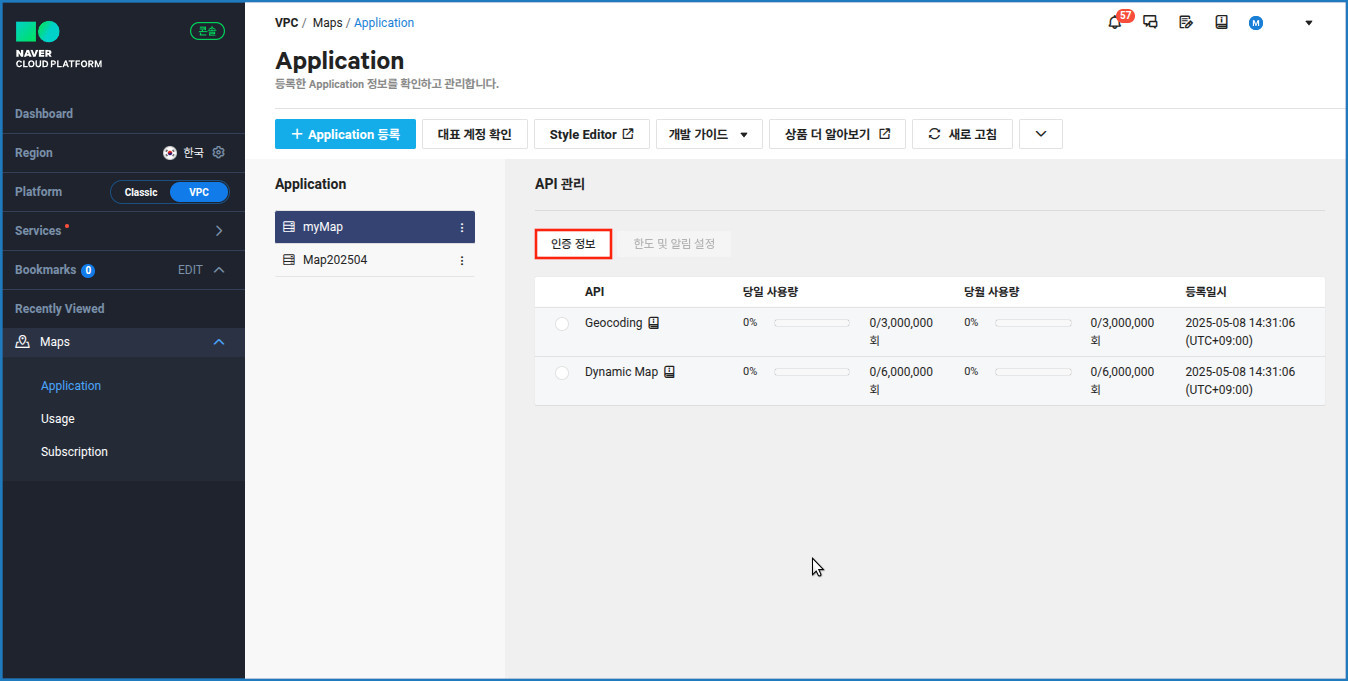Screen dimensions: 1348x681
Task: Switch to the 한도 및 알림 설정 tab
Action: point(674,244)
